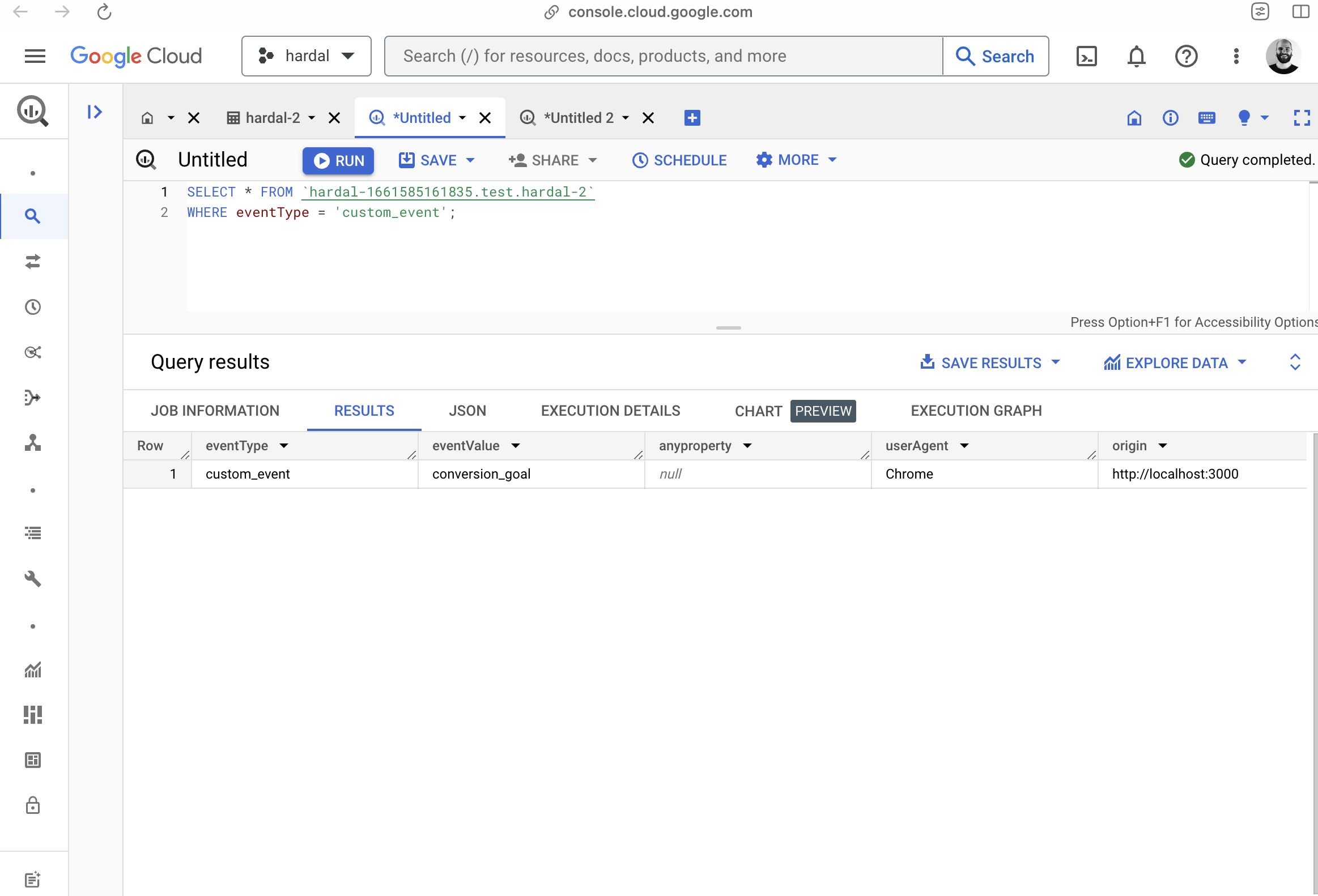Viewport: 1318px width, 896px height.
Task: Click the resources search input field
Action: pos(664,56)
